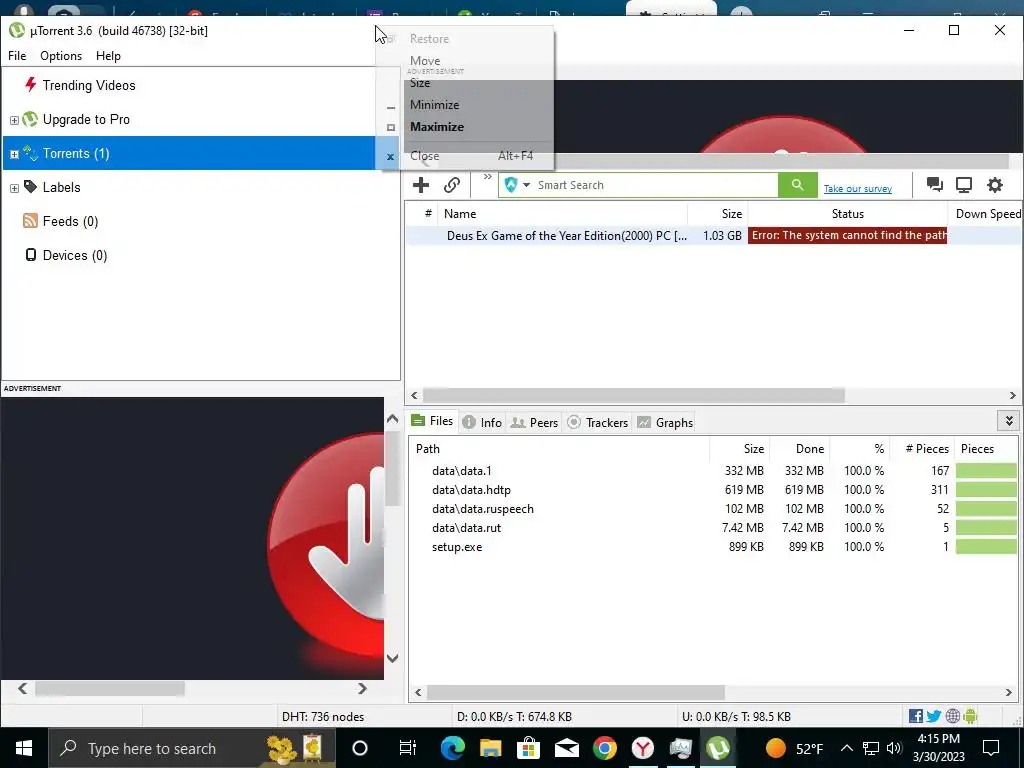Select the setup.exe file row
The image size is (1024, 768).
tap(713, 547)
